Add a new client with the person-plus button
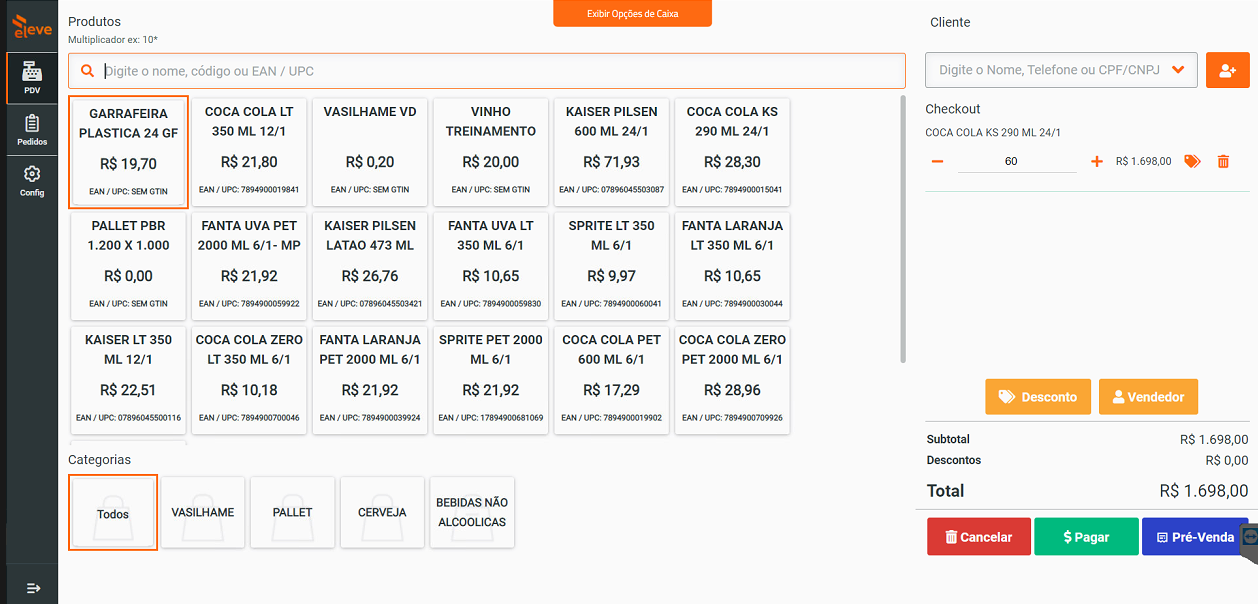This screenshot has height=604, width=1258. (1228, 70)
